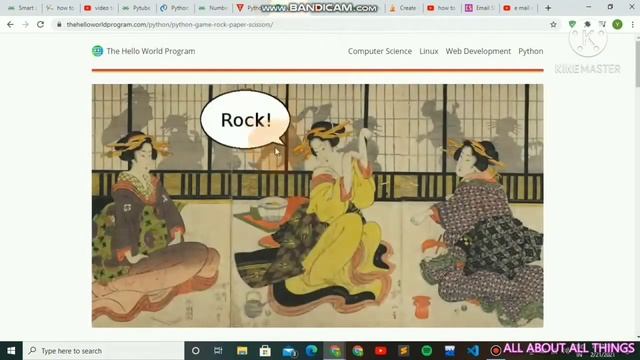Click the padlock site info icon
The width and height of the screenshot is (640, 360).
(59, 24)
